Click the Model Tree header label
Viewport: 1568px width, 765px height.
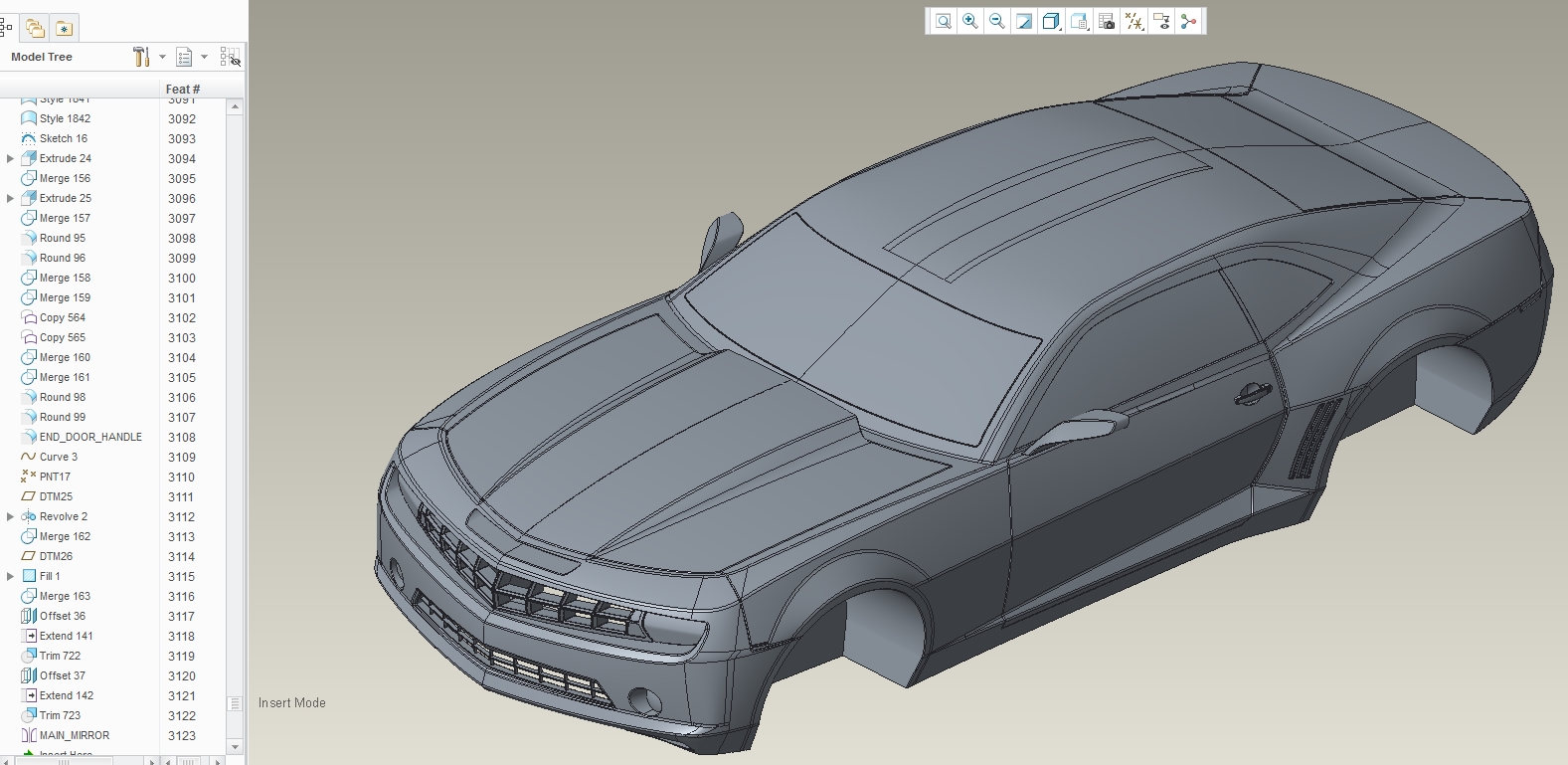[42, 57]
